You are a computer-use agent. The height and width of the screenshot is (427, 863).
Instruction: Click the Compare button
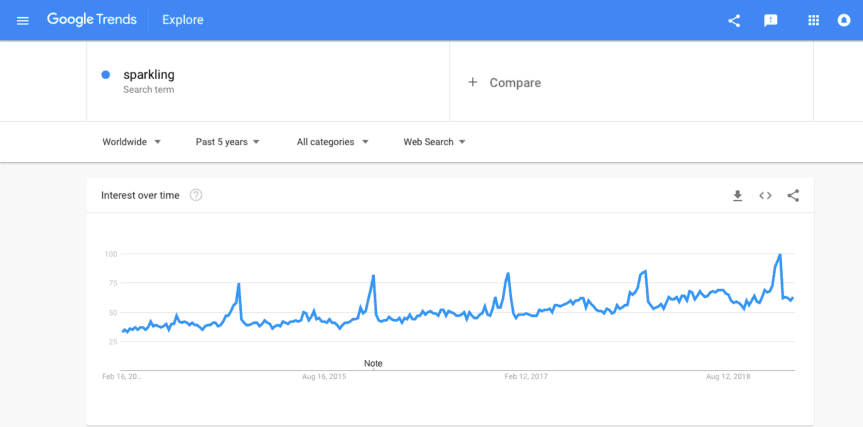point(515,83)
